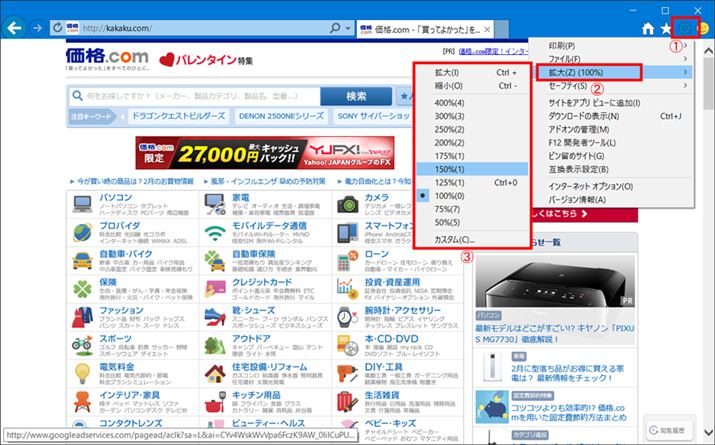Image resolution: width=715 pixels, height=445 pixels.
Task: Click the site search input field
Action: (195, 96)
